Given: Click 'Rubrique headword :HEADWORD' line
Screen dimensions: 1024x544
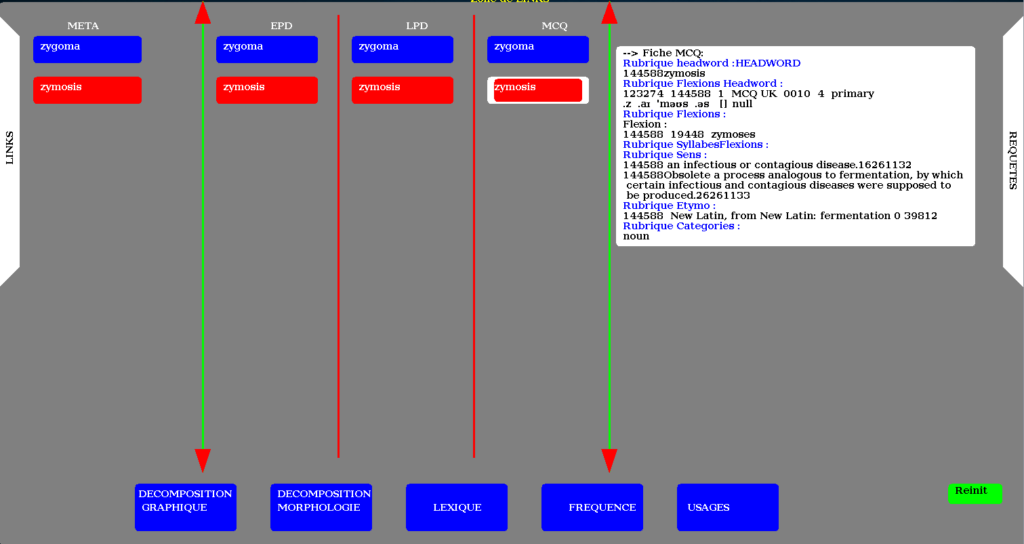Looking at the screenshot, I should (711, 63).
